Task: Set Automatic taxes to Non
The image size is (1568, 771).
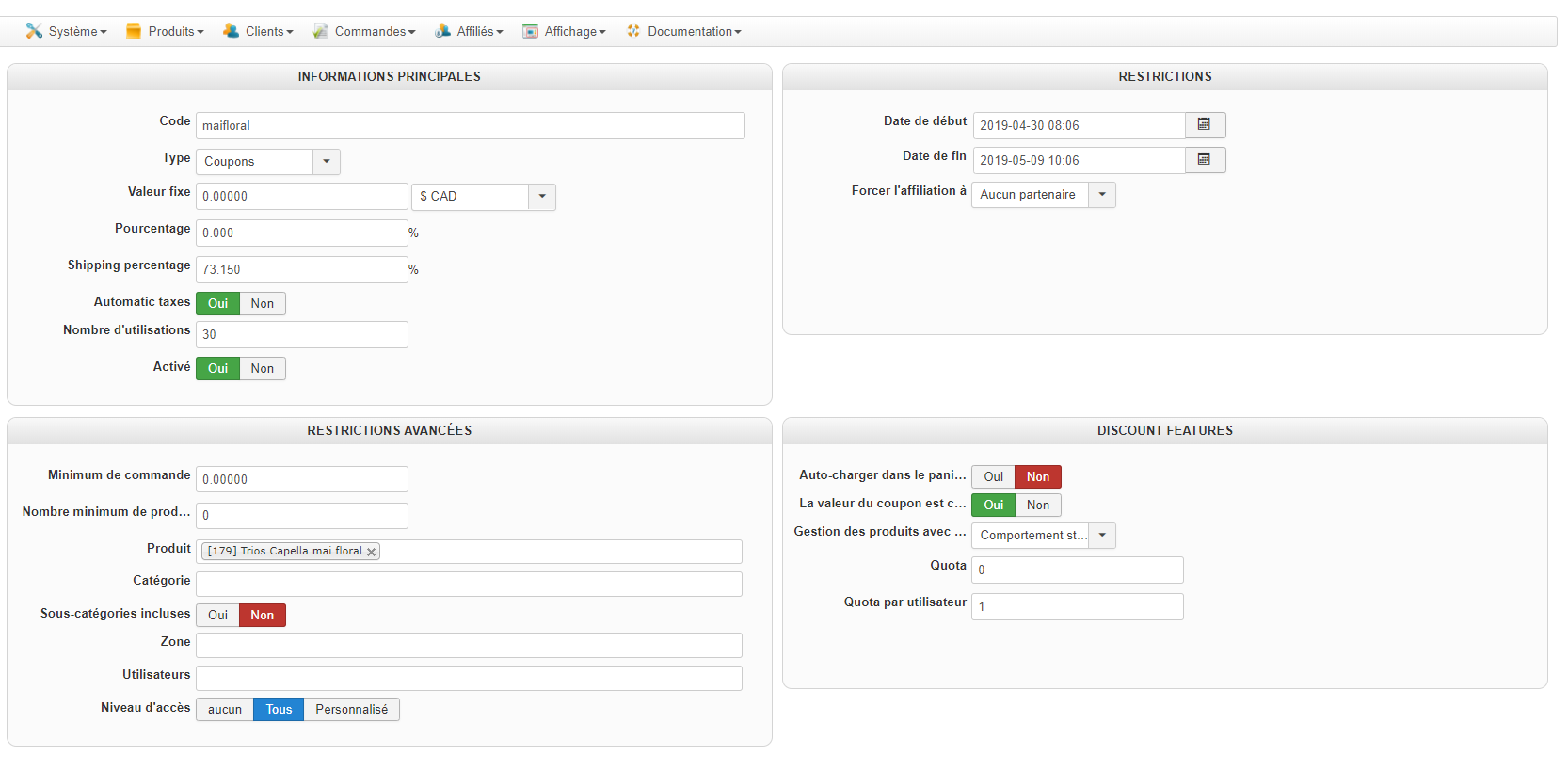Action: point(263,303)
